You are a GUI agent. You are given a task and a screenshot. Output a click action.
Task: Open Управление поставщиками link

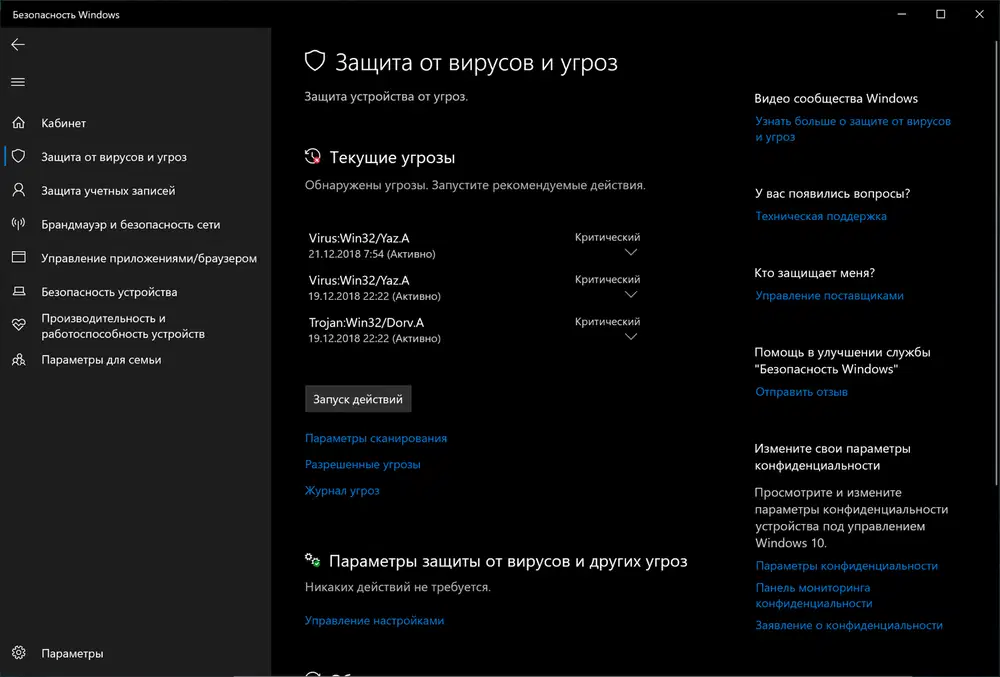click(x=830, y=295)
